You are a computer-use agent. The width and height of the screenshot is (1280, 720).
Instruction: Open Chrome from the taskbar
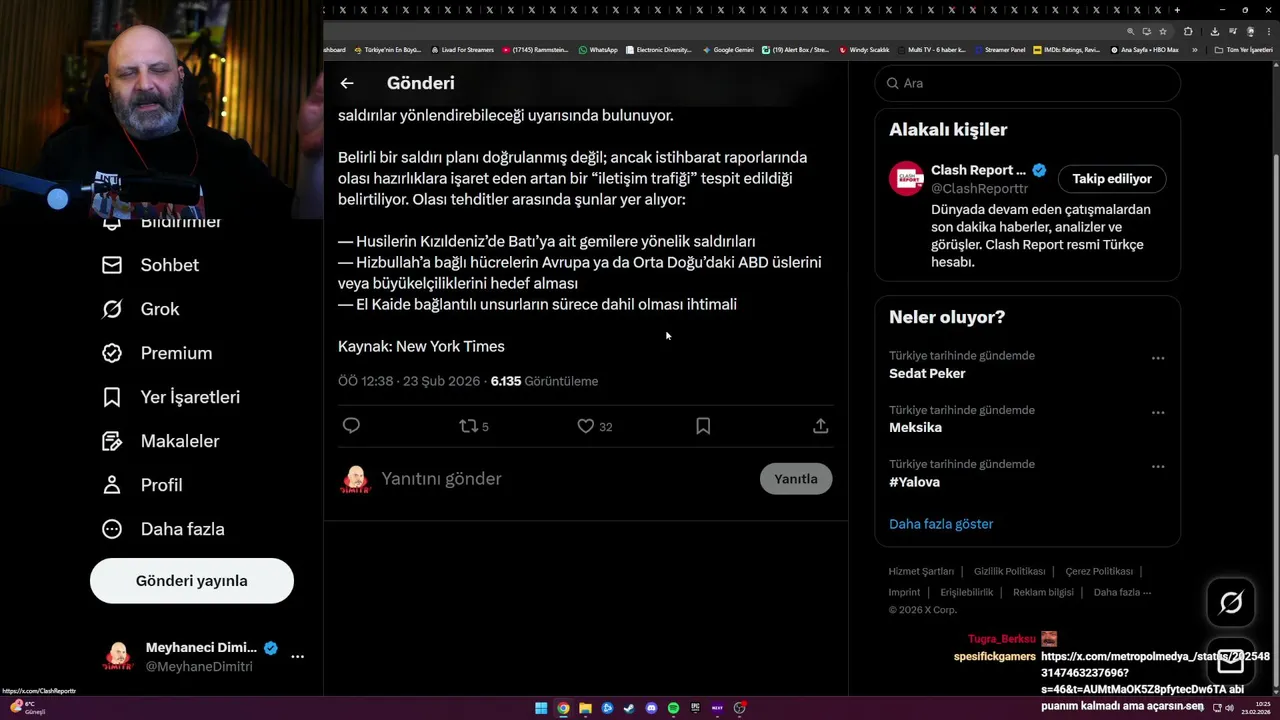click(563, 708)
